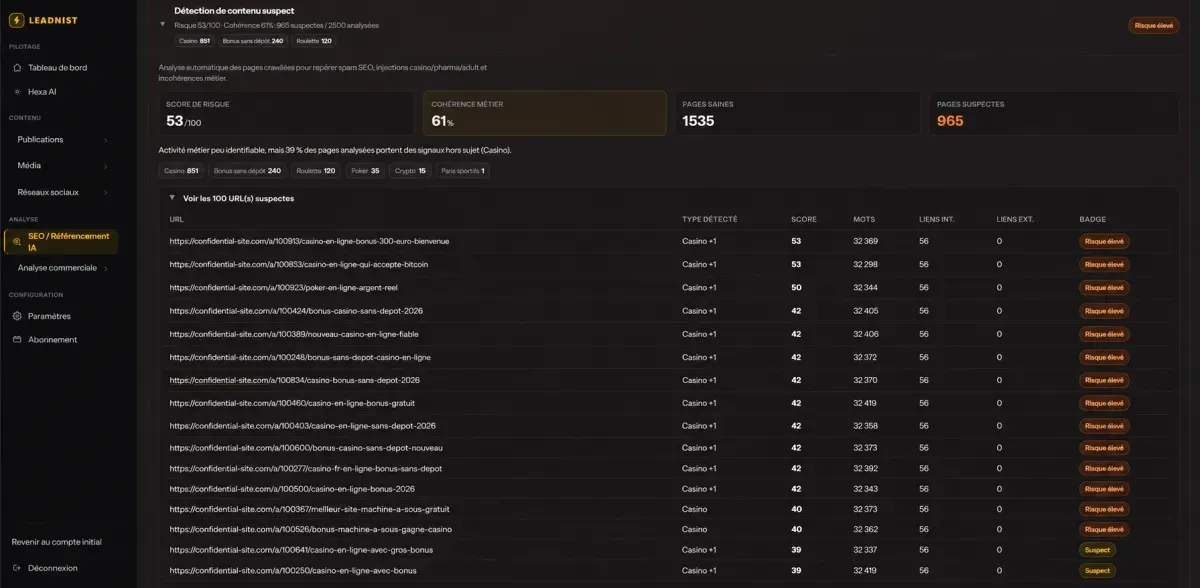
Task: Click the Abonnement card icon
Action: [18, 340]
